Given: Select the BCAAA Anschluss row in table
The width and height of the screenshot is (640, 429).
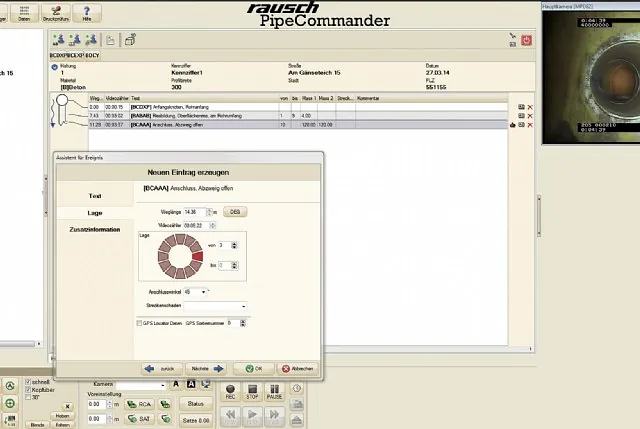Looking at the screenshot, I should coord(298,125).
